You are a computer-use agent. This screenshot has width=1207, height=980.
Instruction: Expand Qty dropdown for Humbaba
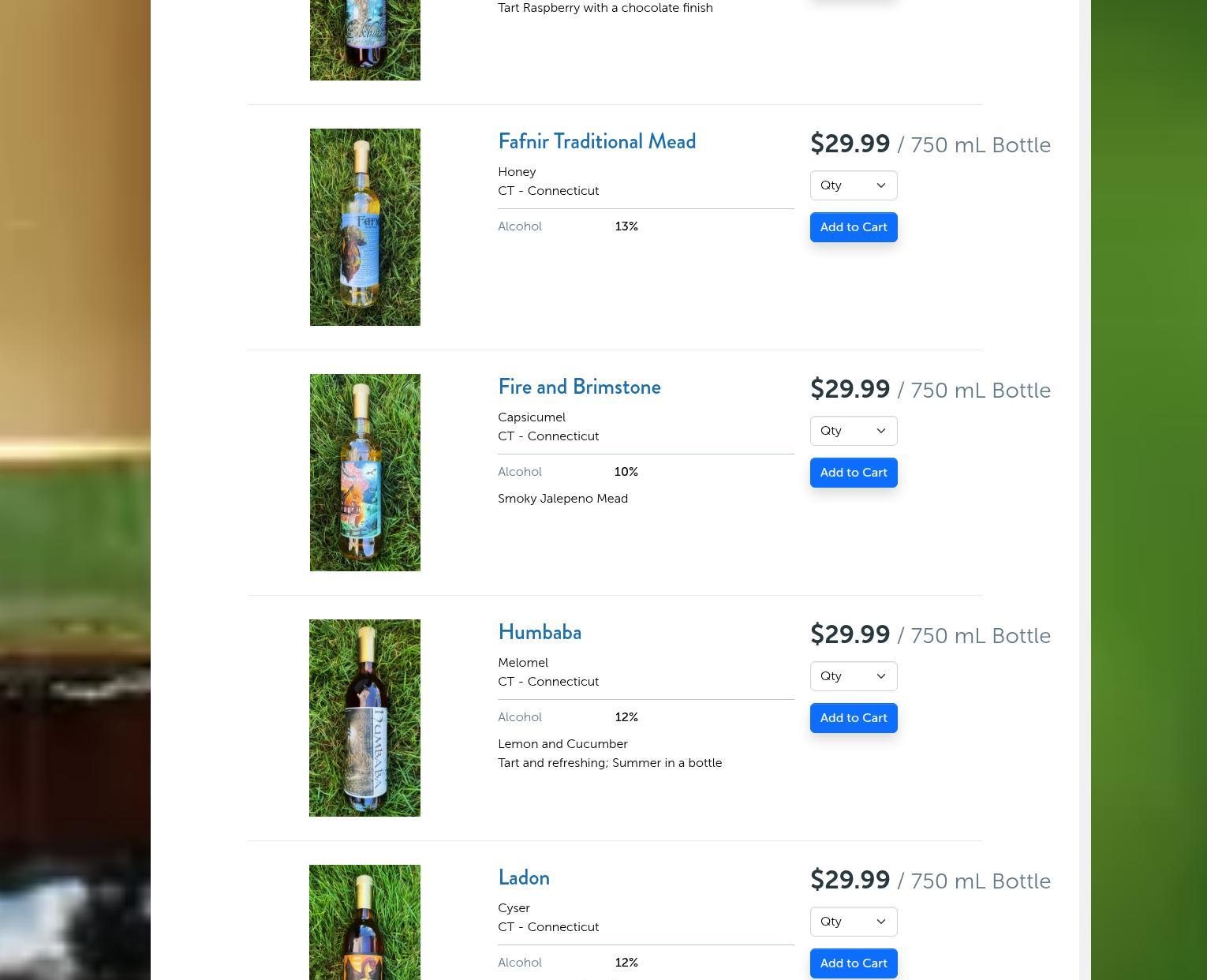tap(854, 676)
